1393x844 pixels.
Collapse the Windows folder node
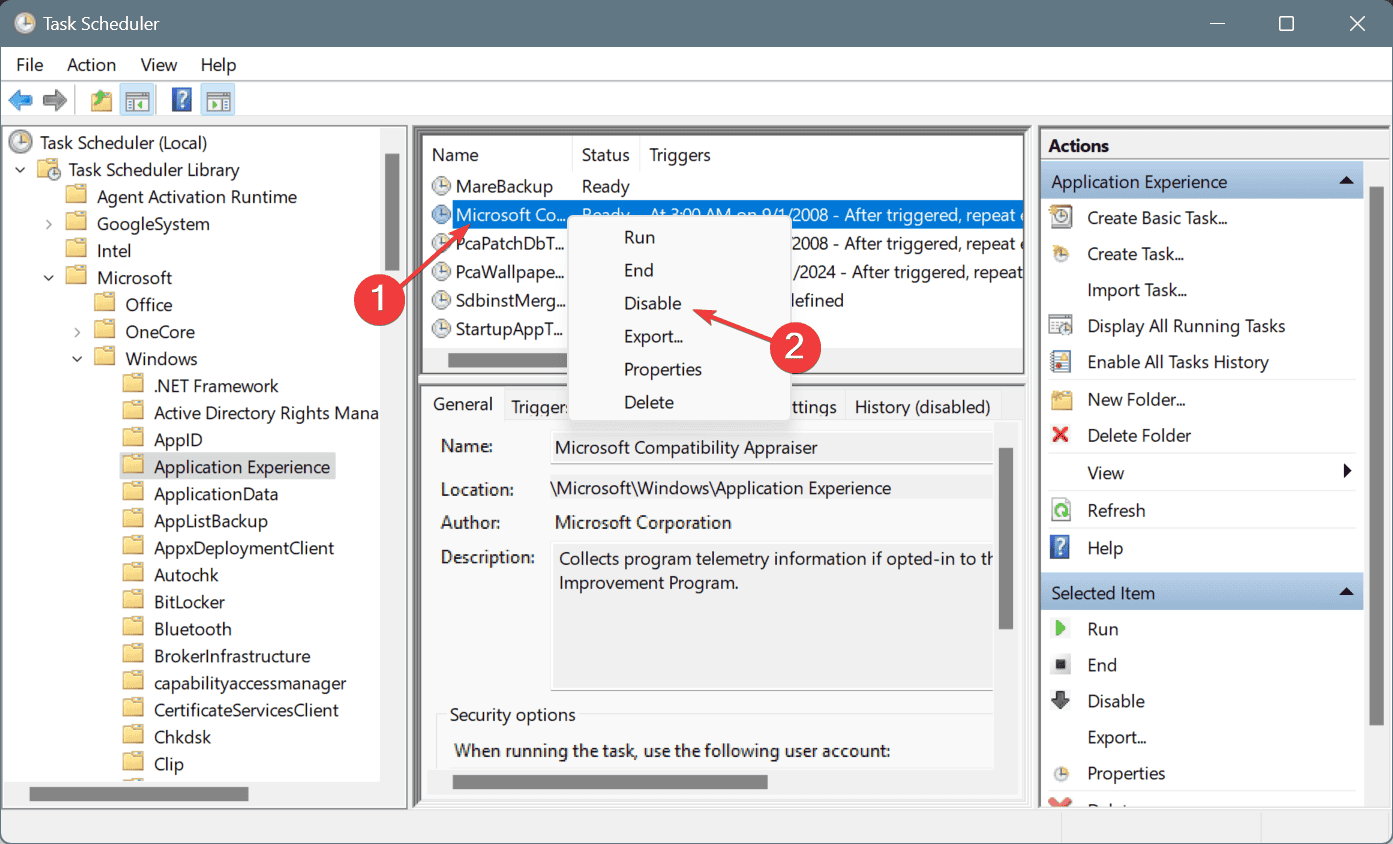[78, 359]
